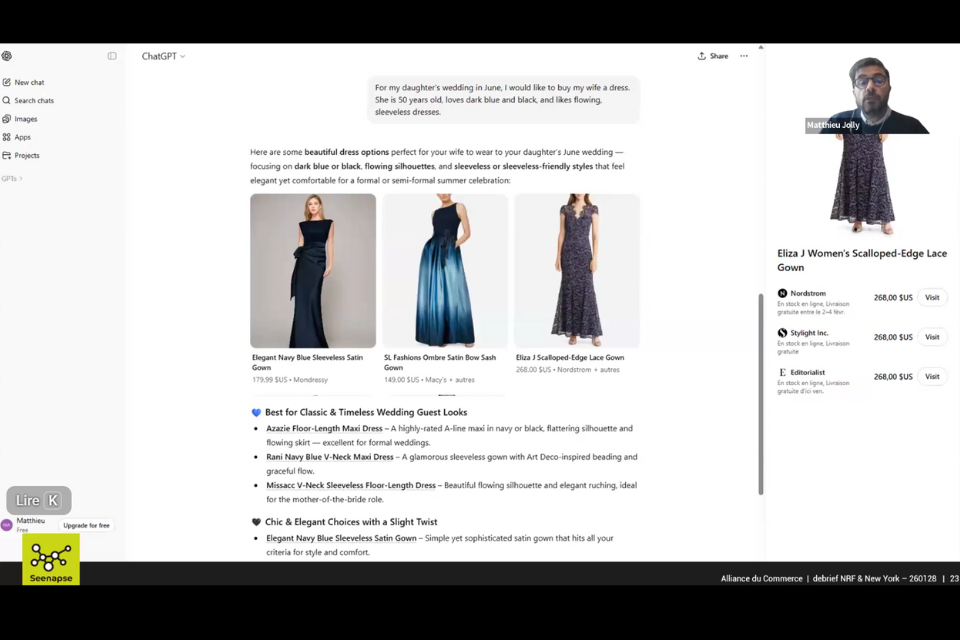Image resolution: width=960 pixels, height=640 pixels.
Task: Open the Apps section
Action: click(x=22, y=137)
